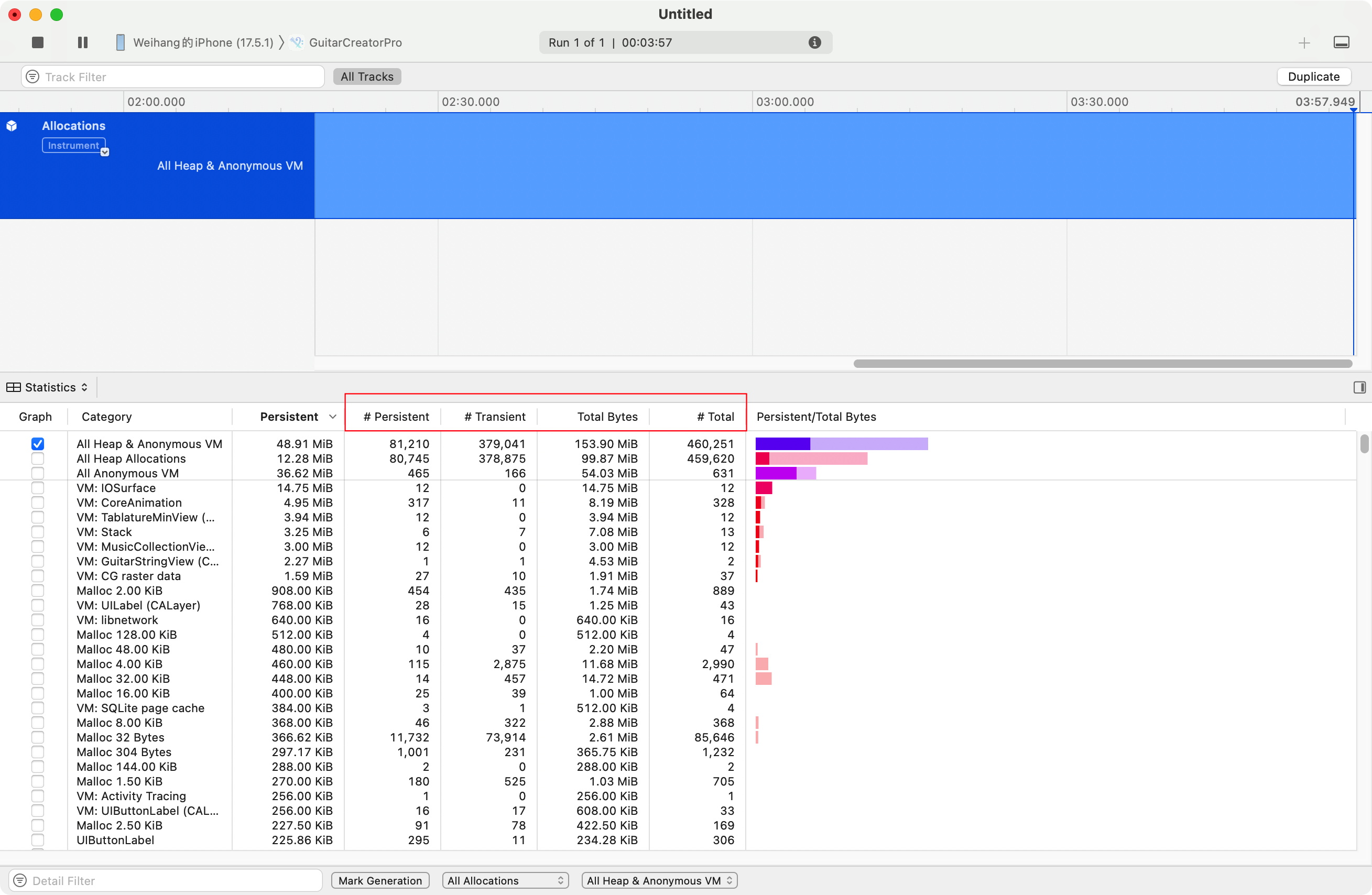This screenshot has height=895, width=1372.
Task: Select the VM: CG raster data row
Action: [x=677, y=576]
